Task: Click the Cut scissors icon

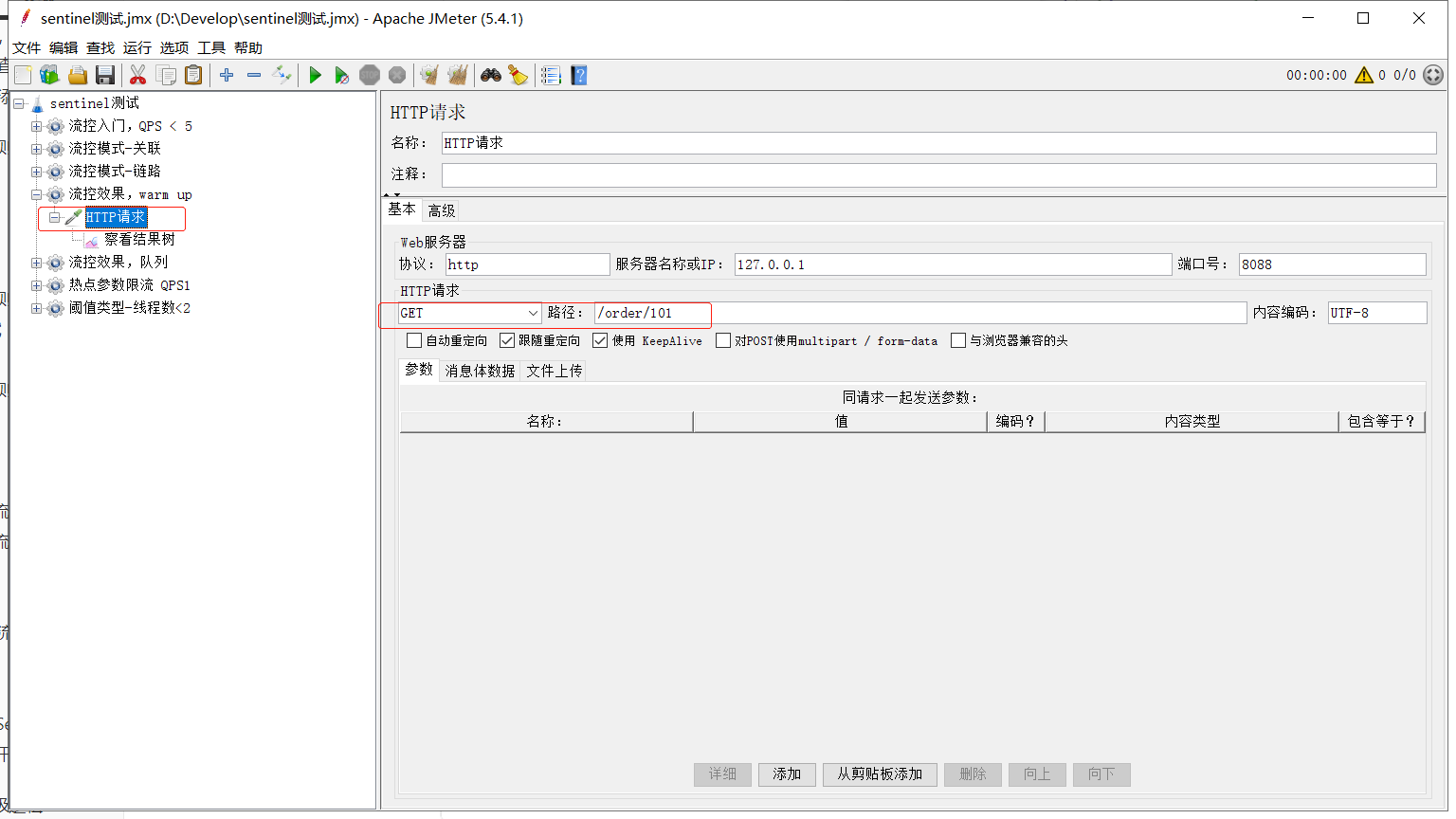Action: [x=138, y=75]
